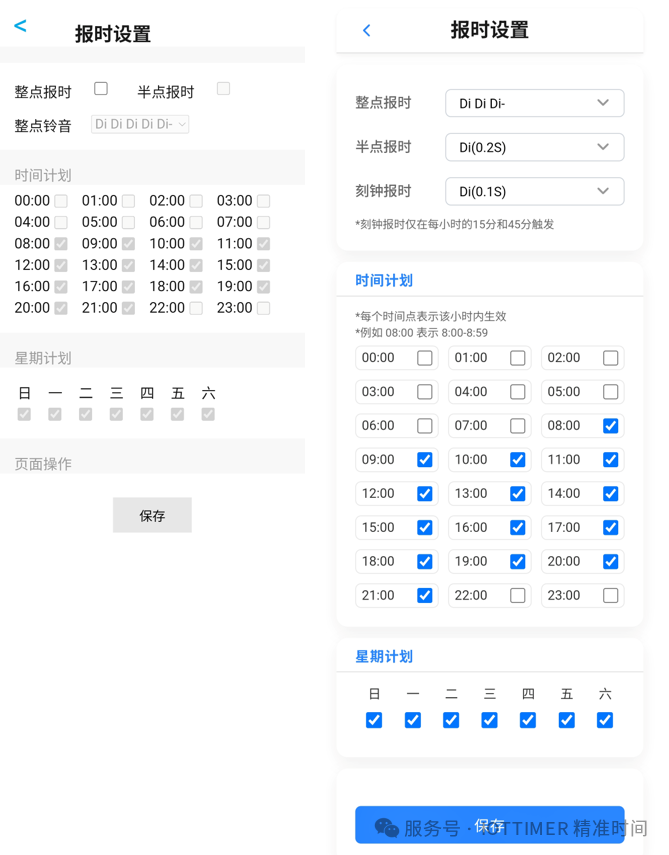Uncheck 11:00 box in right panel
This screenshot has width=669, height=855.
click(x=611, y=460)
